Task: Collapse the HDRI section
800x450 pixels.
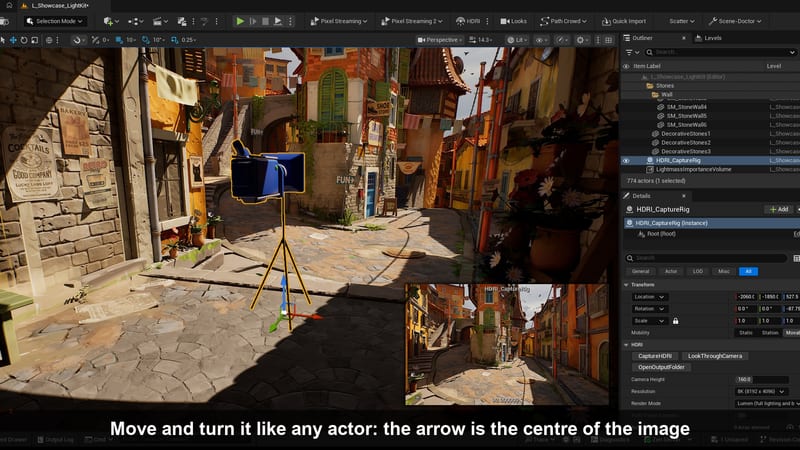Action: point(627,345)
